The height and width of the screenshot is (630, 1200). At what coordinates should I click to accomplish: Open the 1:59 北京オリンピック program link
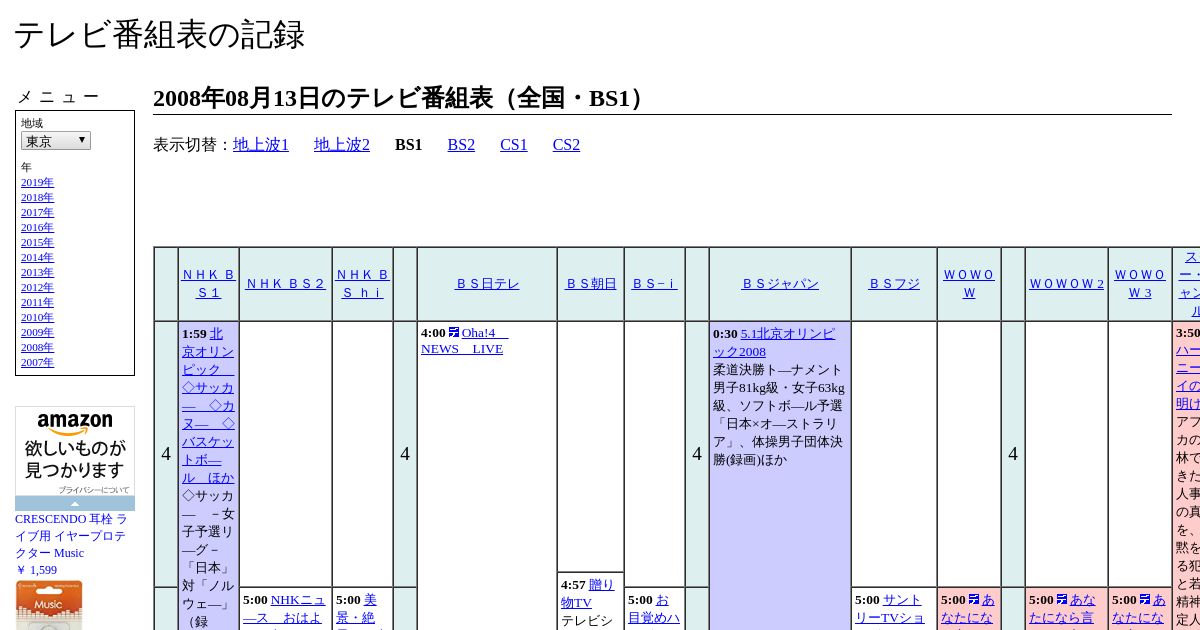tap(208, 406)
